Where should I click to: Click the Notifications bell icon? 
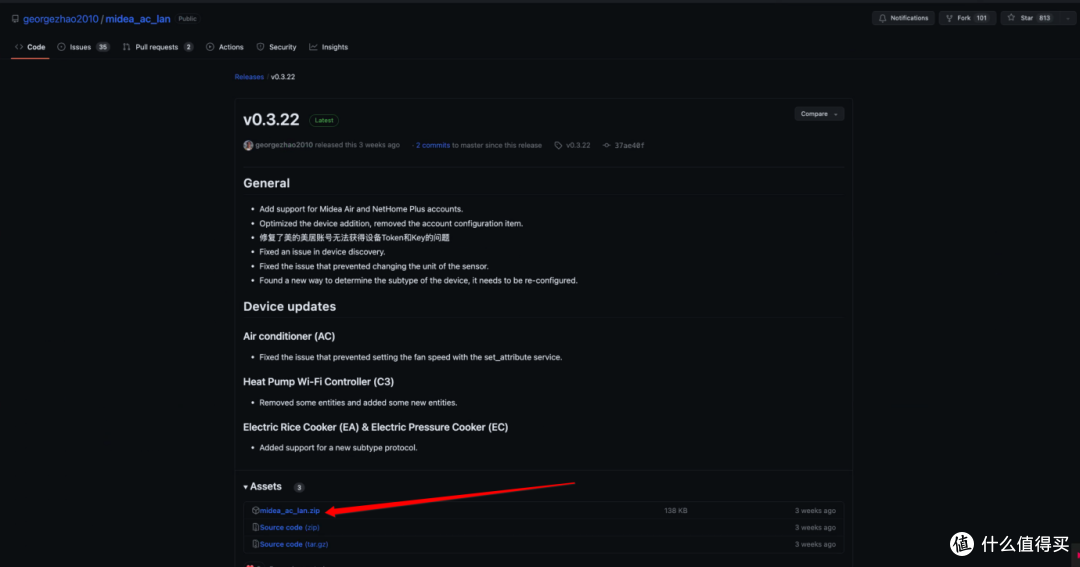[x=882, y=18]
